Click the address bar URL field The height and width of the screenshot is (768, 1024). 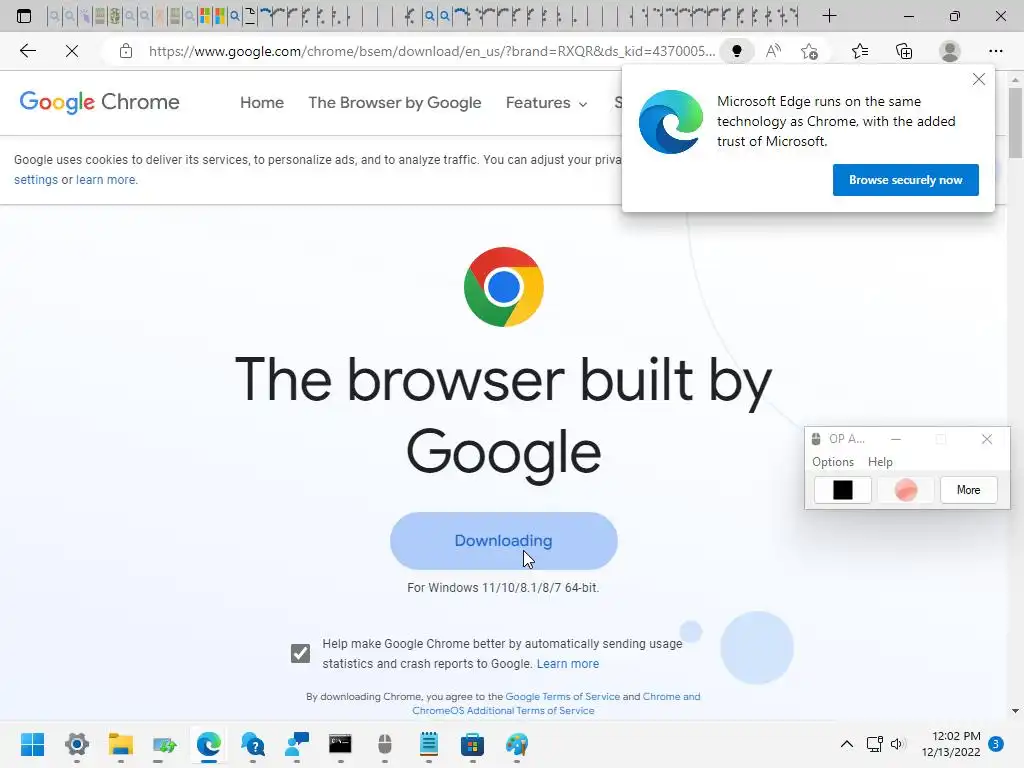click(432, 51)
